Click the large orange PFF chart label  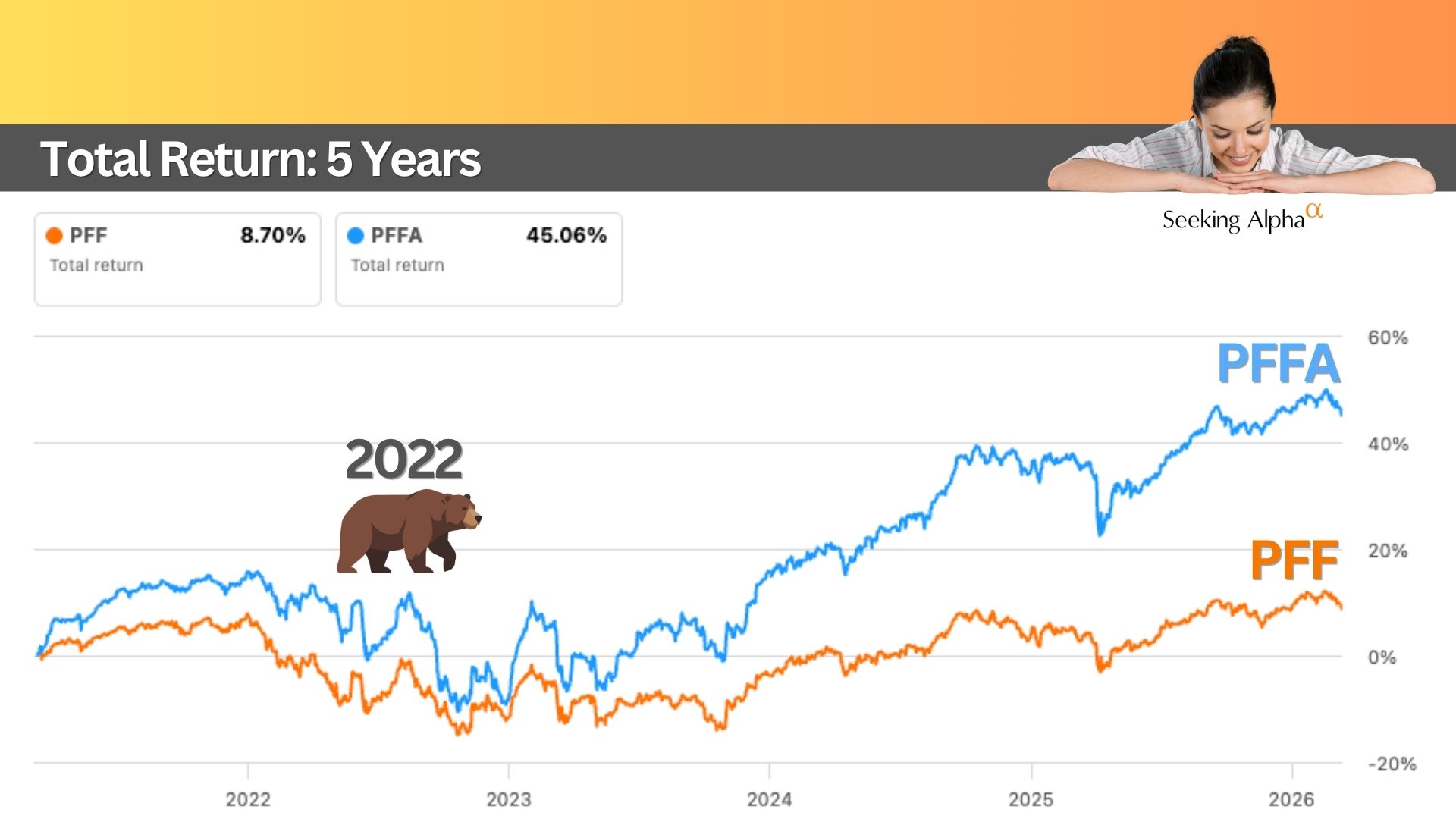coord(1294,561)
